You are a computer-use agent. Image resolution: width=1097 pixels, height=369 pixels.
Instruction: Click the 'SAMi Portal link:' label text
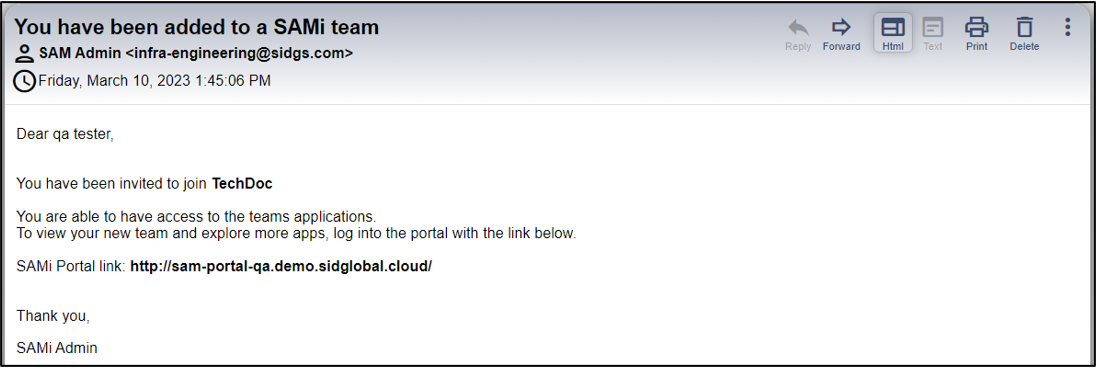pyautogui.click(x=71, y=267)
